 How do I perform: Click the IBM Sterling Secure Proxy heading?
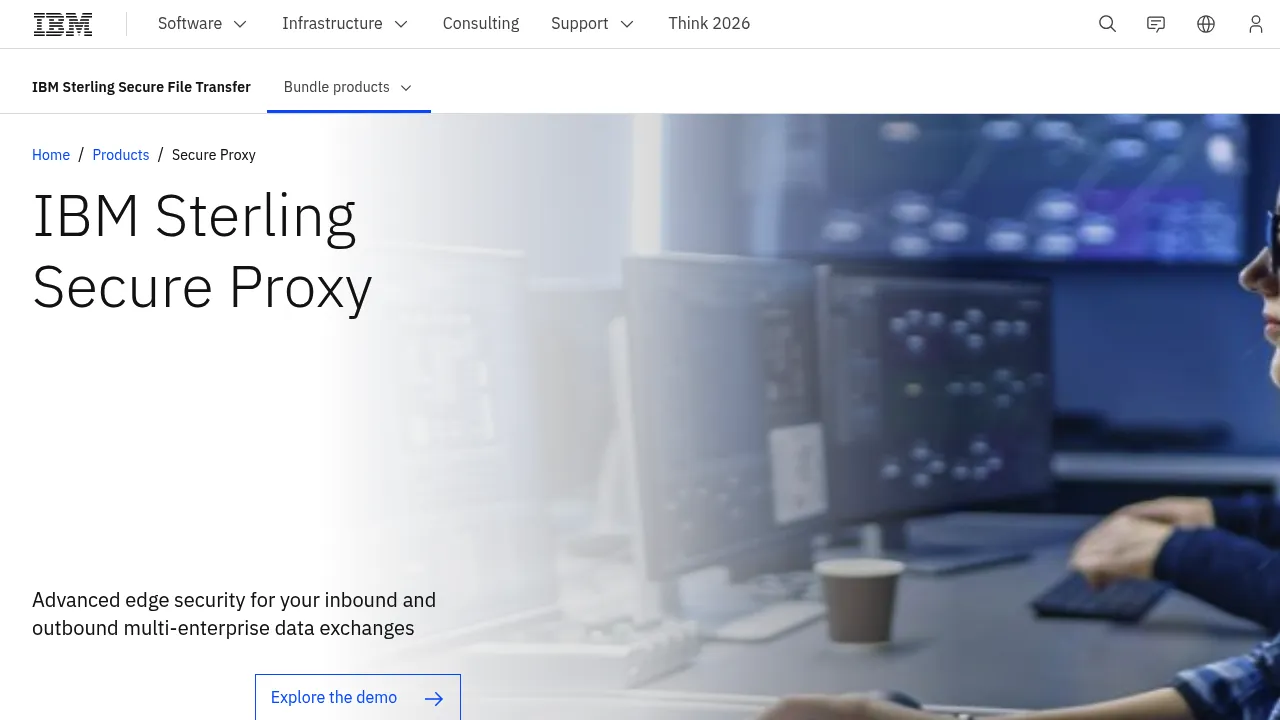click(202, 251)
